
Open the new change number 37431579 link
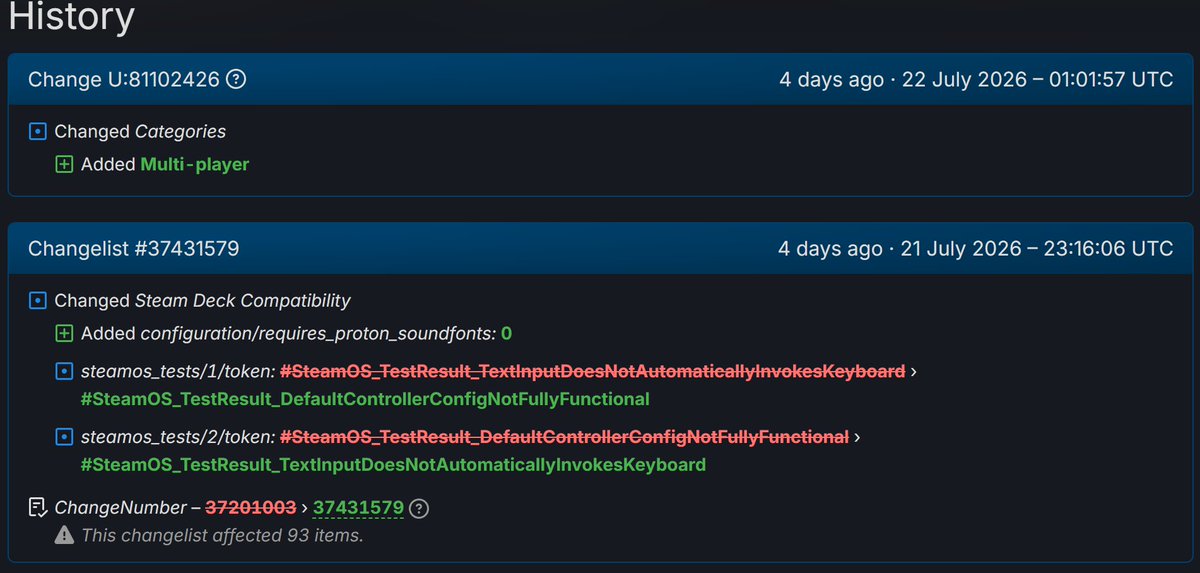click(358, 508)
